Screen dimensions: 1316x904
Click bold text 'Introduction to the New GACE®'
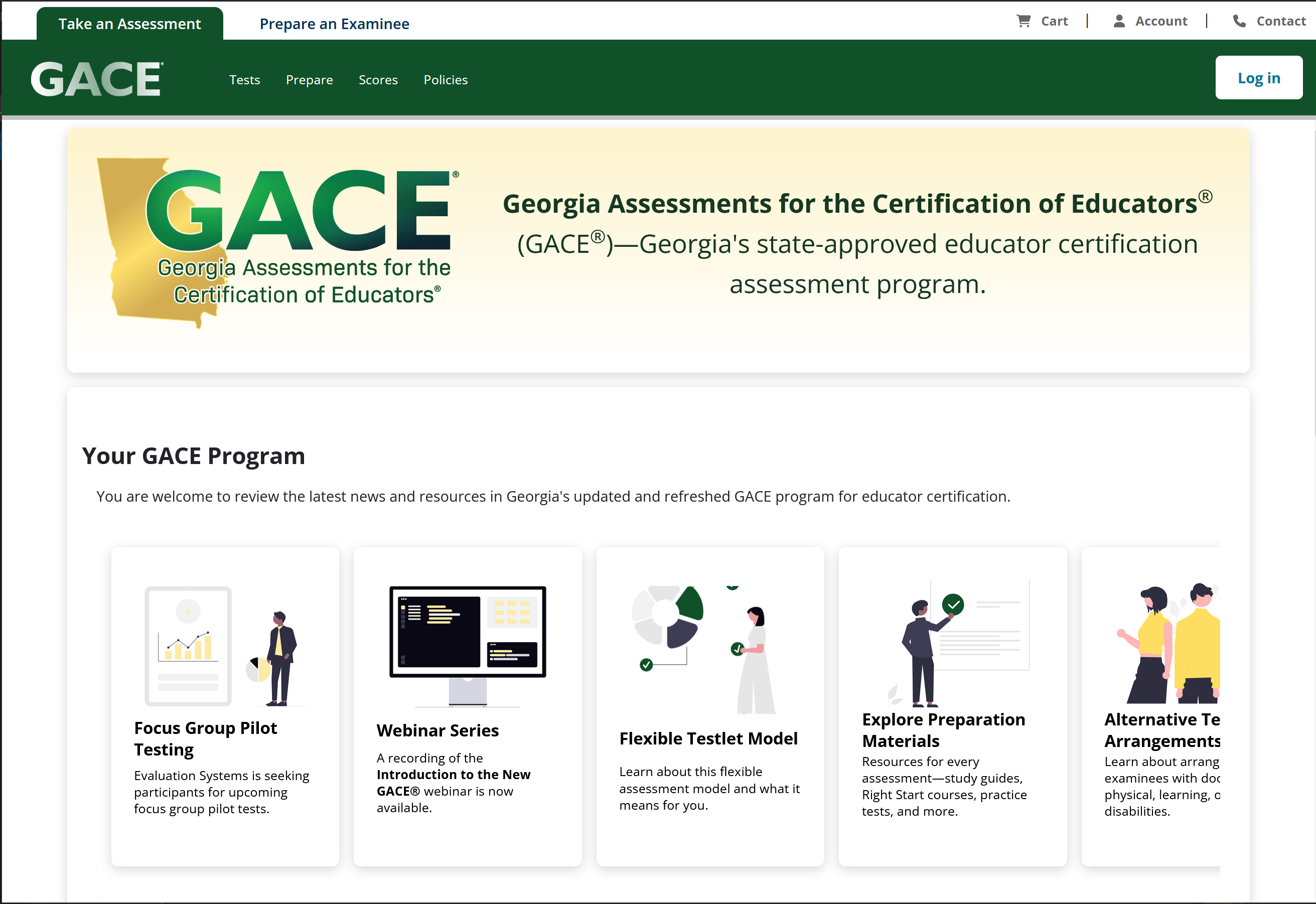[x=453, y=782]
